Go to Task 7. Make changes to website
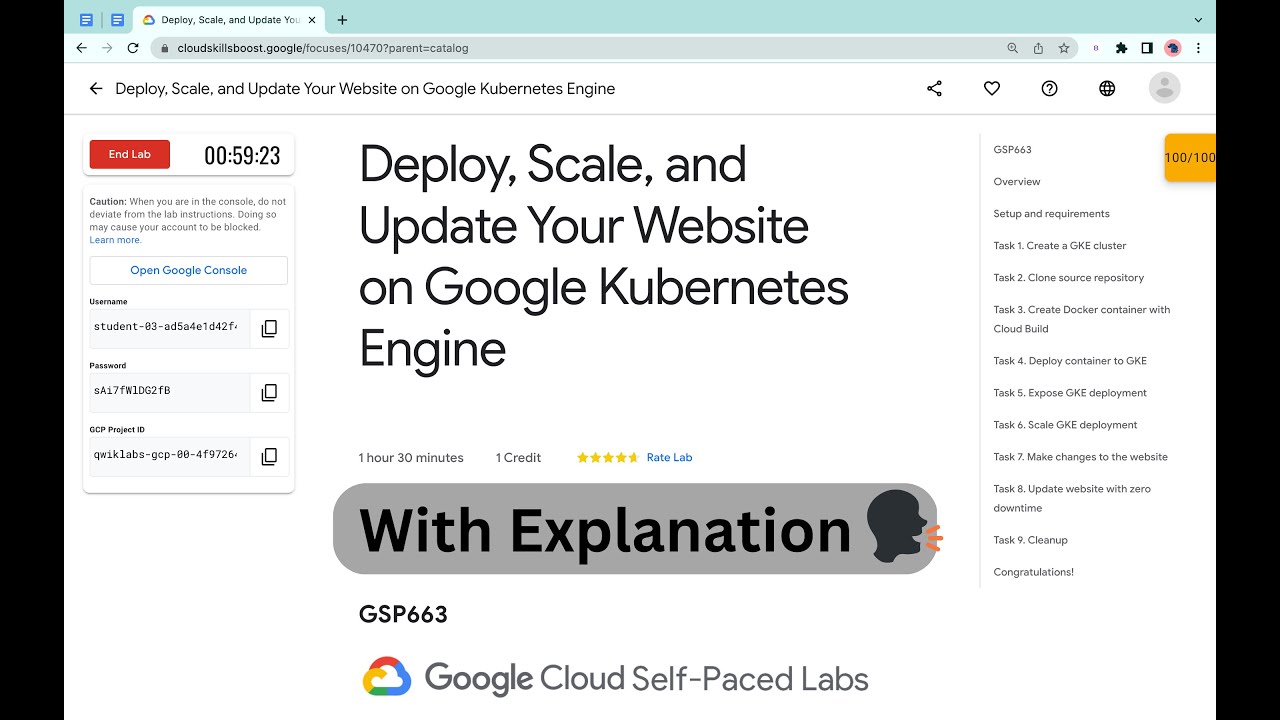Viewport: 1280px width, 720px height. click(1080, 457)
